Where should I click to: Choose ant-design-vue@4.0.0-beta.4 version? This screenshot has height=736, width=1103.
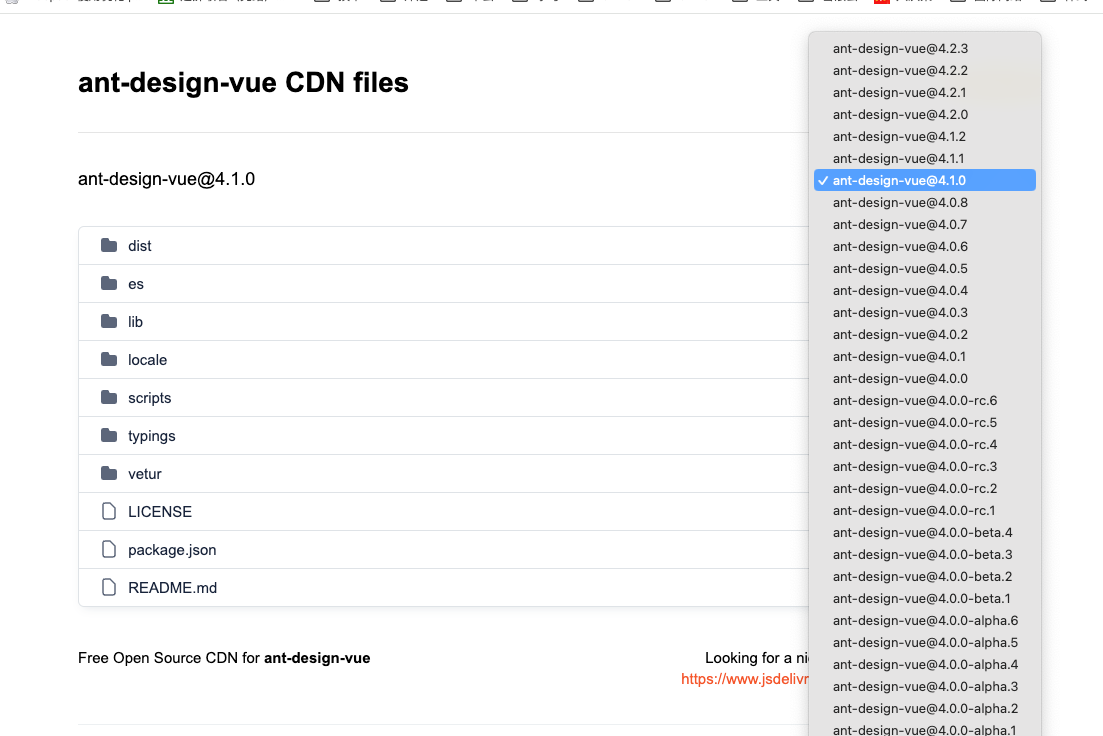point(924,533)
